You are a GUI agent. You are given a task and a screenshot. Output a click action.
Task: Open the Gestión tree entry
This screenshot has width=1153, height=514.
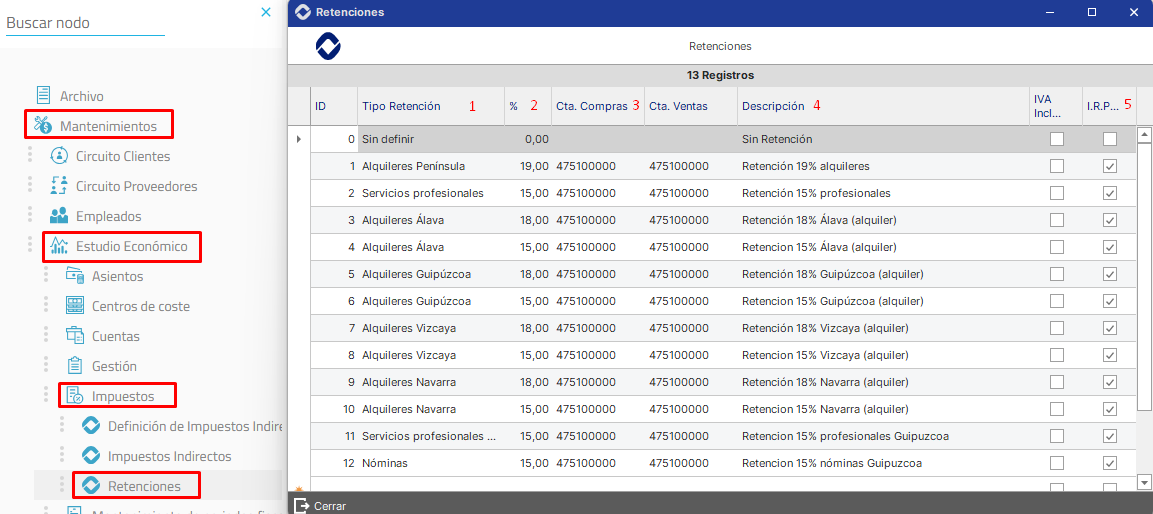tap(114, 366)
